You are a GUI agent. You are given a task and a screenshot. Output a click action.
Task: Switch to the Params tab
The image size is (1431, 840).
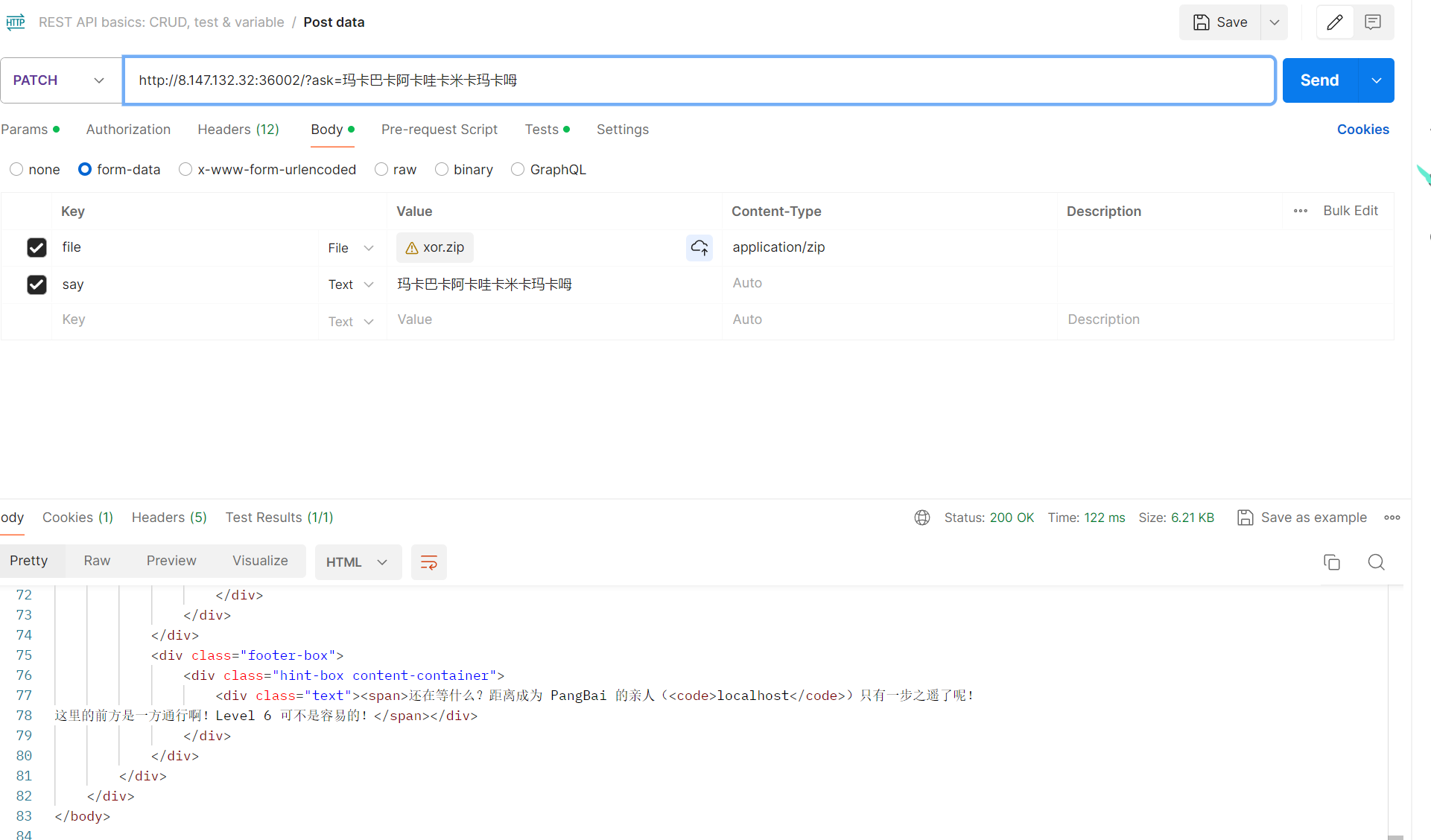pyautogui.click(x=30, y=130)
